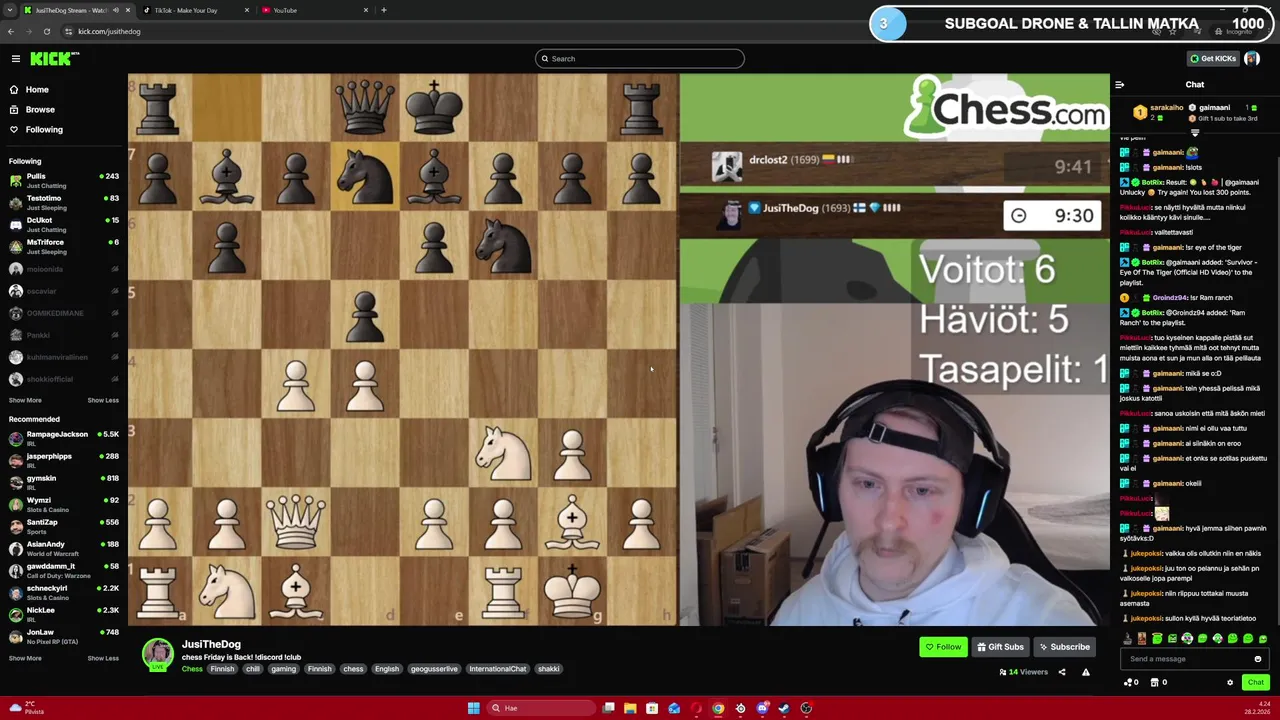The height and width of the screenshot is (720, 1280).
Task: Collapse Following list with Show Less
Action: 103,400
